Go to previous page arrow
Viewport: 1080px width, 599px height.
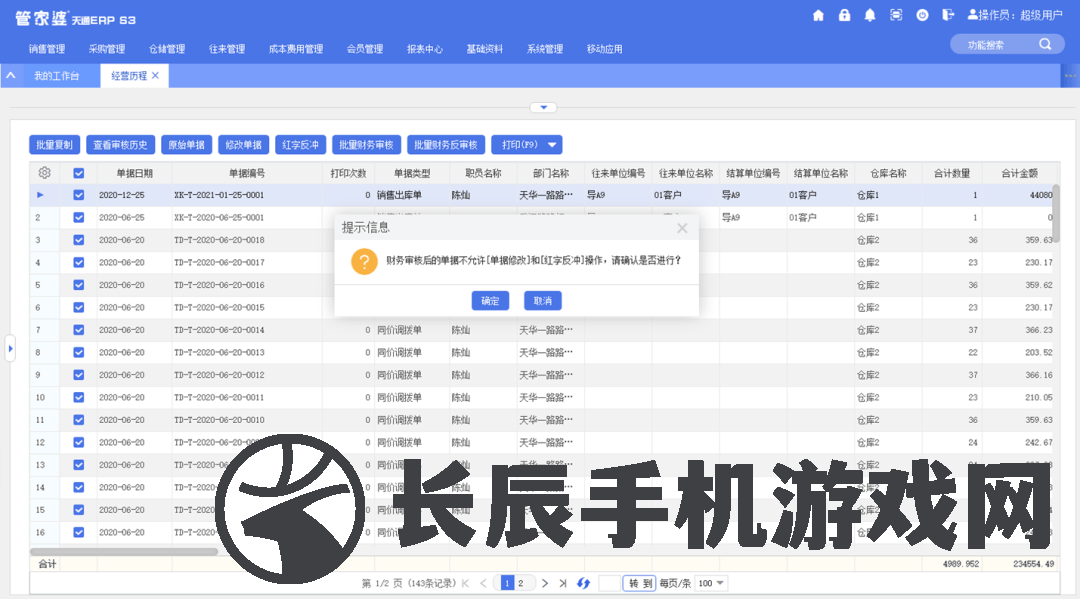coord(483,583)
